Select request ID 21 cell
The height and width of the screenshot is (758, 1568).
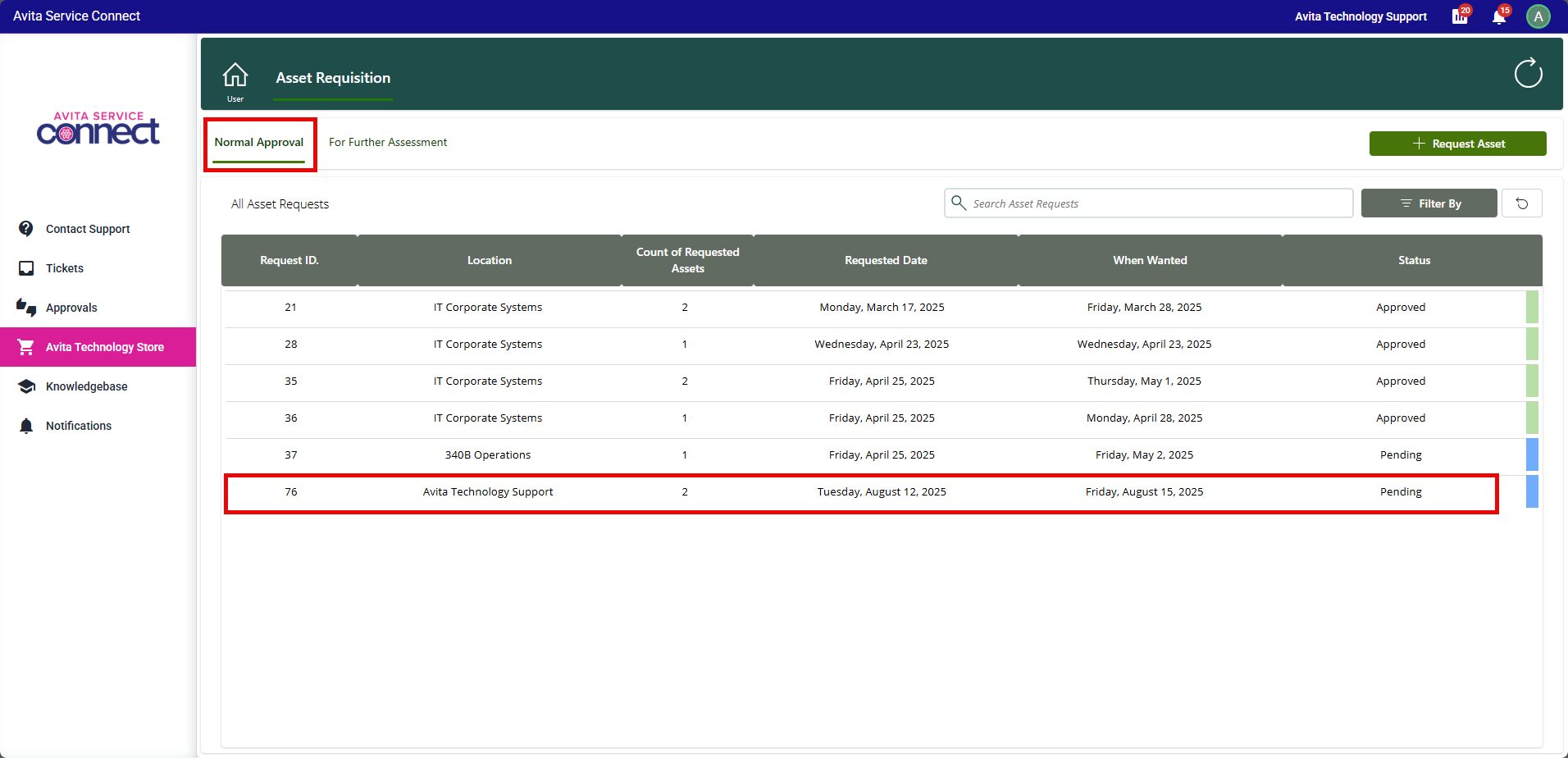(x=290, y=307)
